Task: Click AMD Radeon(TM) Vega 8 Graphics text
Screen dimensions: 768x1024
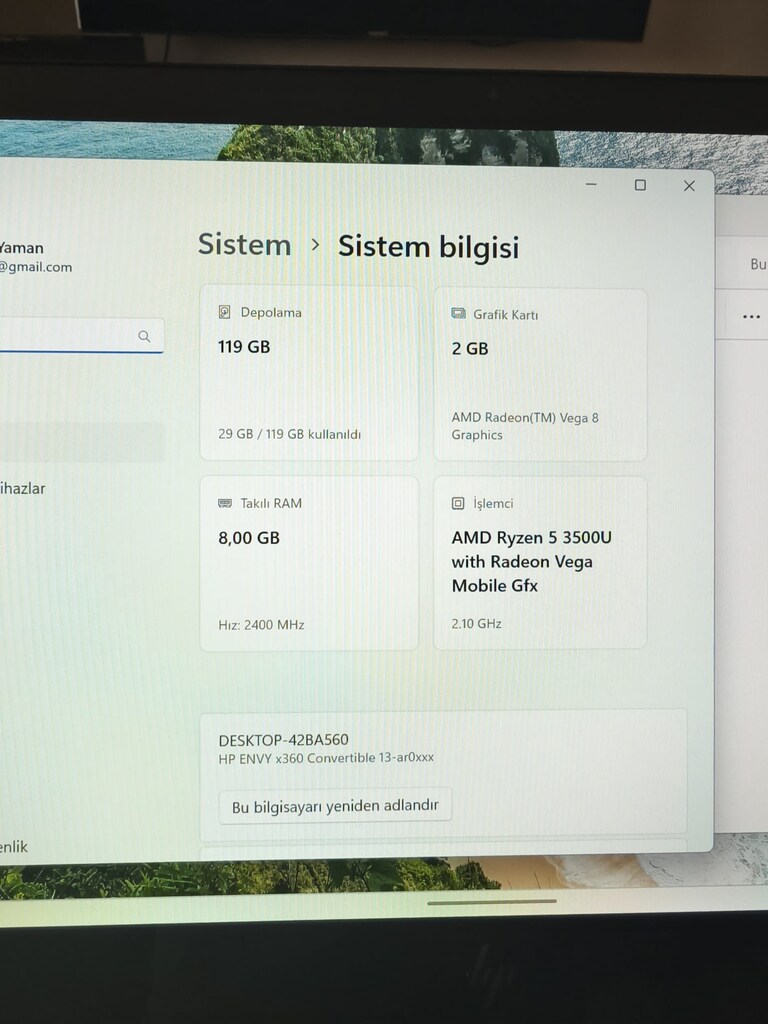Action: pos(525,426)
